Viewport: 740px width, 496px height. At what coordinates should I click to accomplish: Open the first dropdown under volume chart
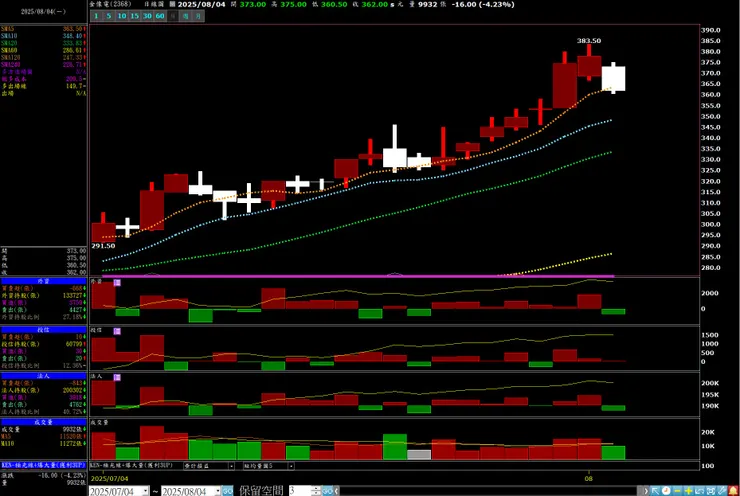click(209, 466)
